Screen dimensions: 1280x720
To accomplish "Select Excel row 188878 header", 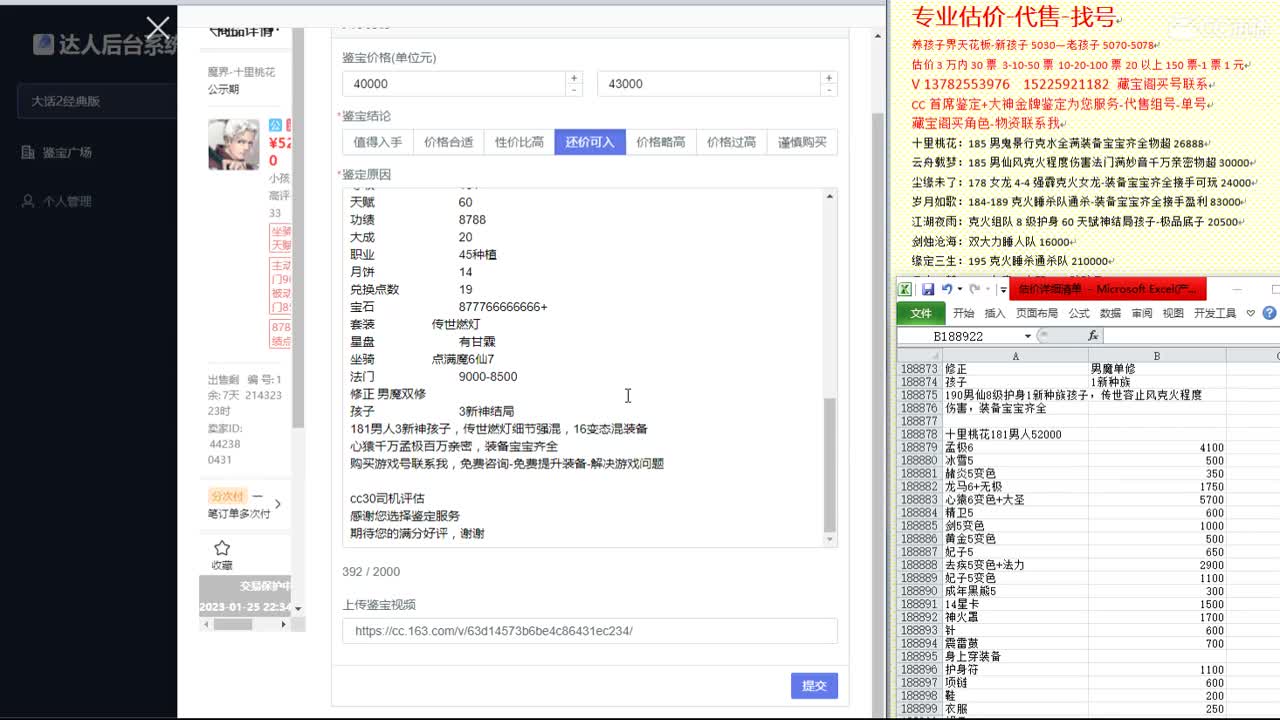I will 919,434.
